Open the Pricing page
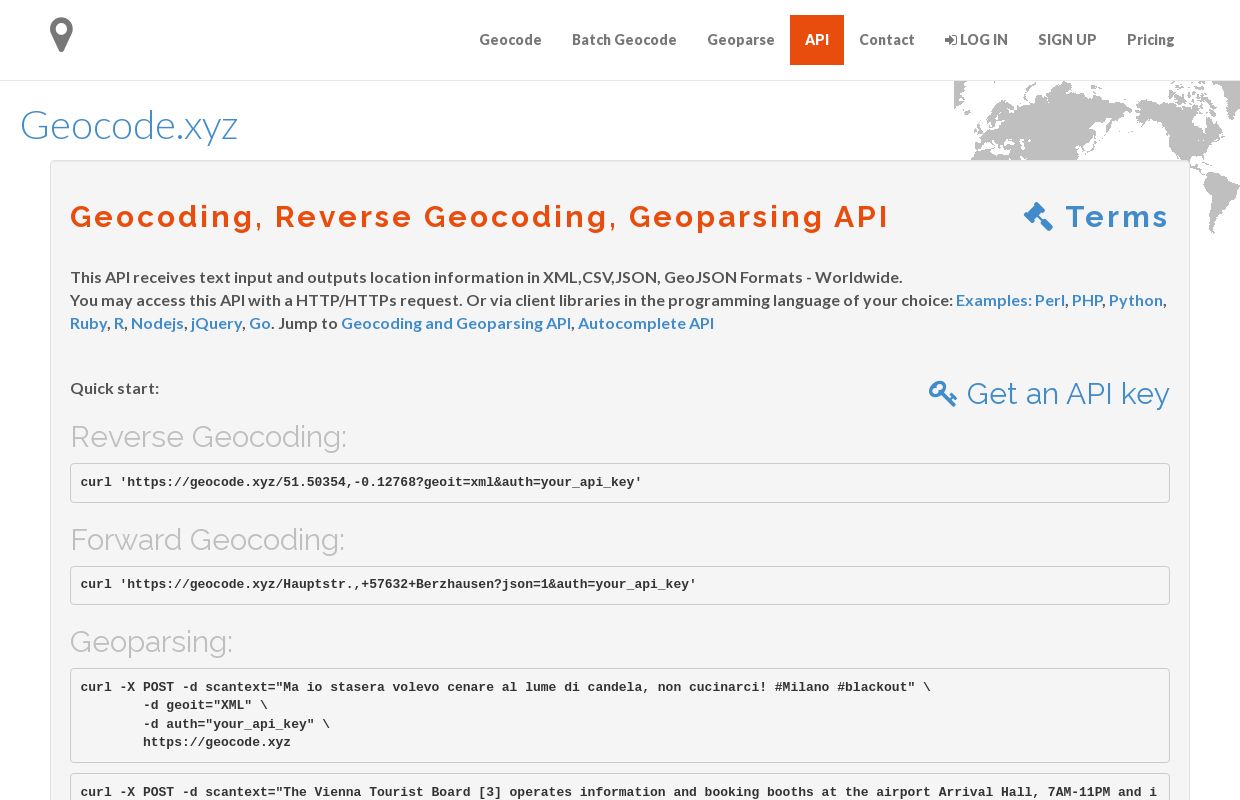The height and width of the screenshot is (800, 1240). (x=1151, y=40)
